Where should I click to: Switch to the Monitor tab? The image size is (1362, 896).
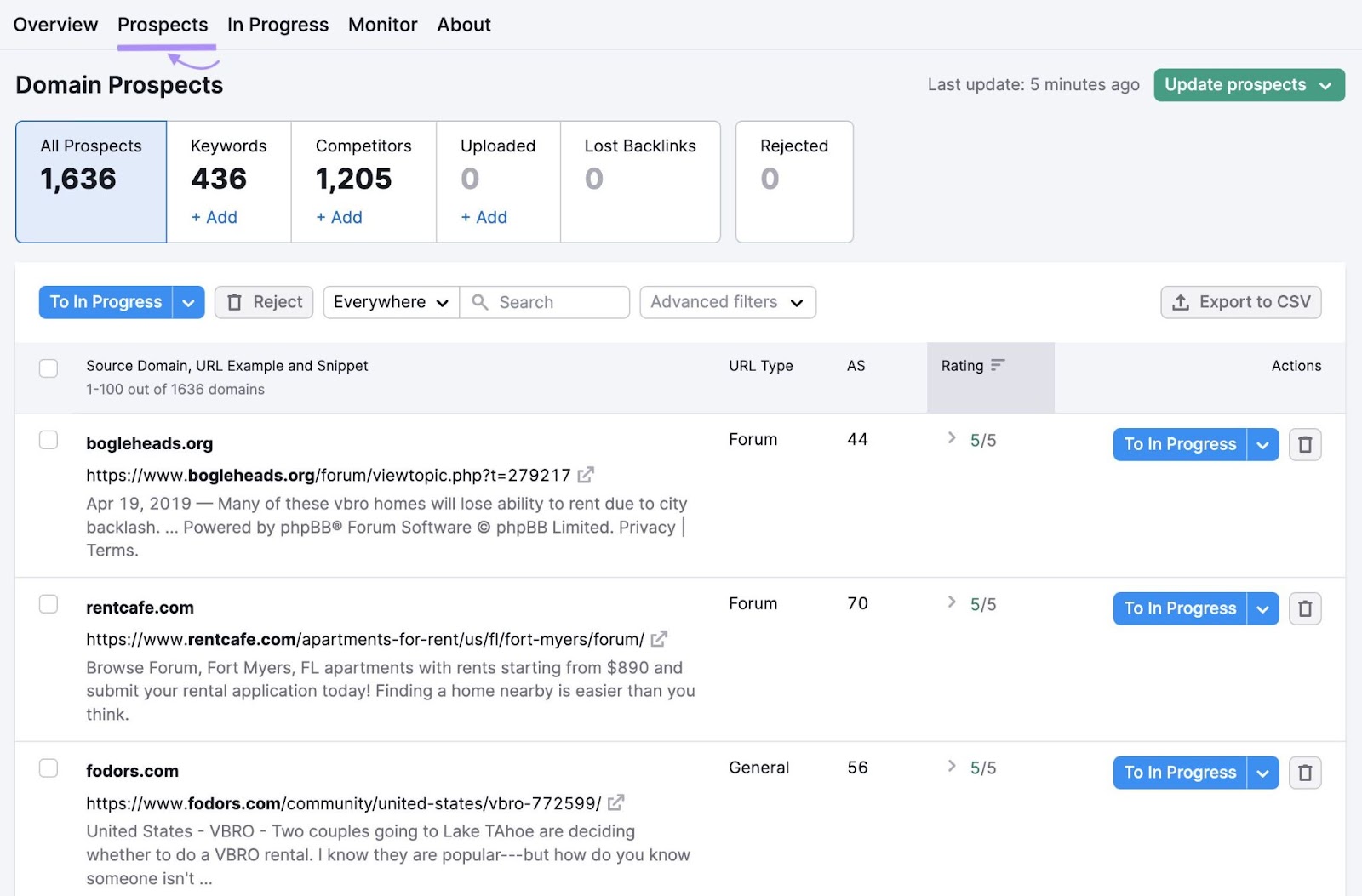(x=382, y=24)
